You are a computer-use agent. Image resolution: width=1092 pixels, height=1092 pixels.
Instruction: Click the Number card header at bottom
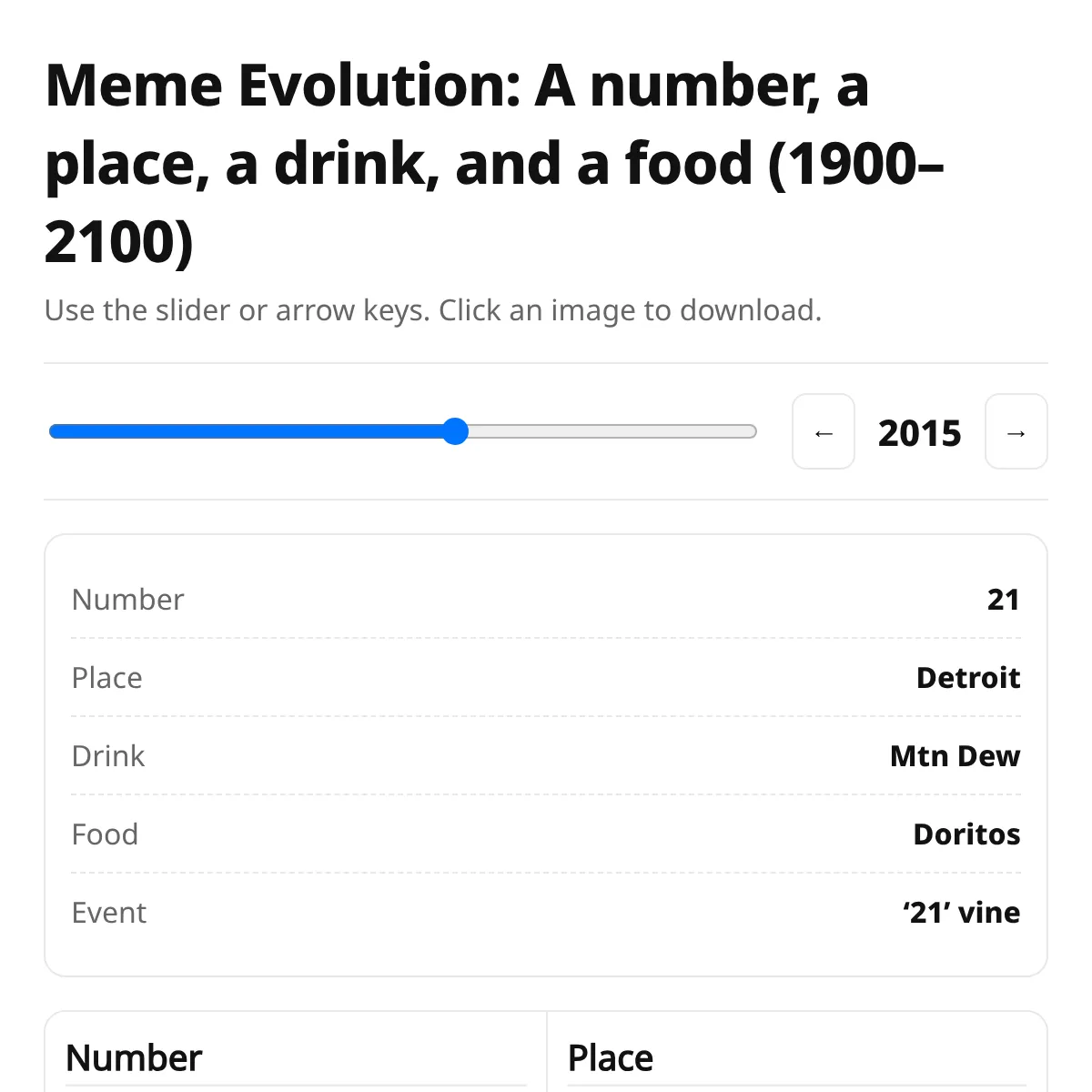coord(133,1057)
